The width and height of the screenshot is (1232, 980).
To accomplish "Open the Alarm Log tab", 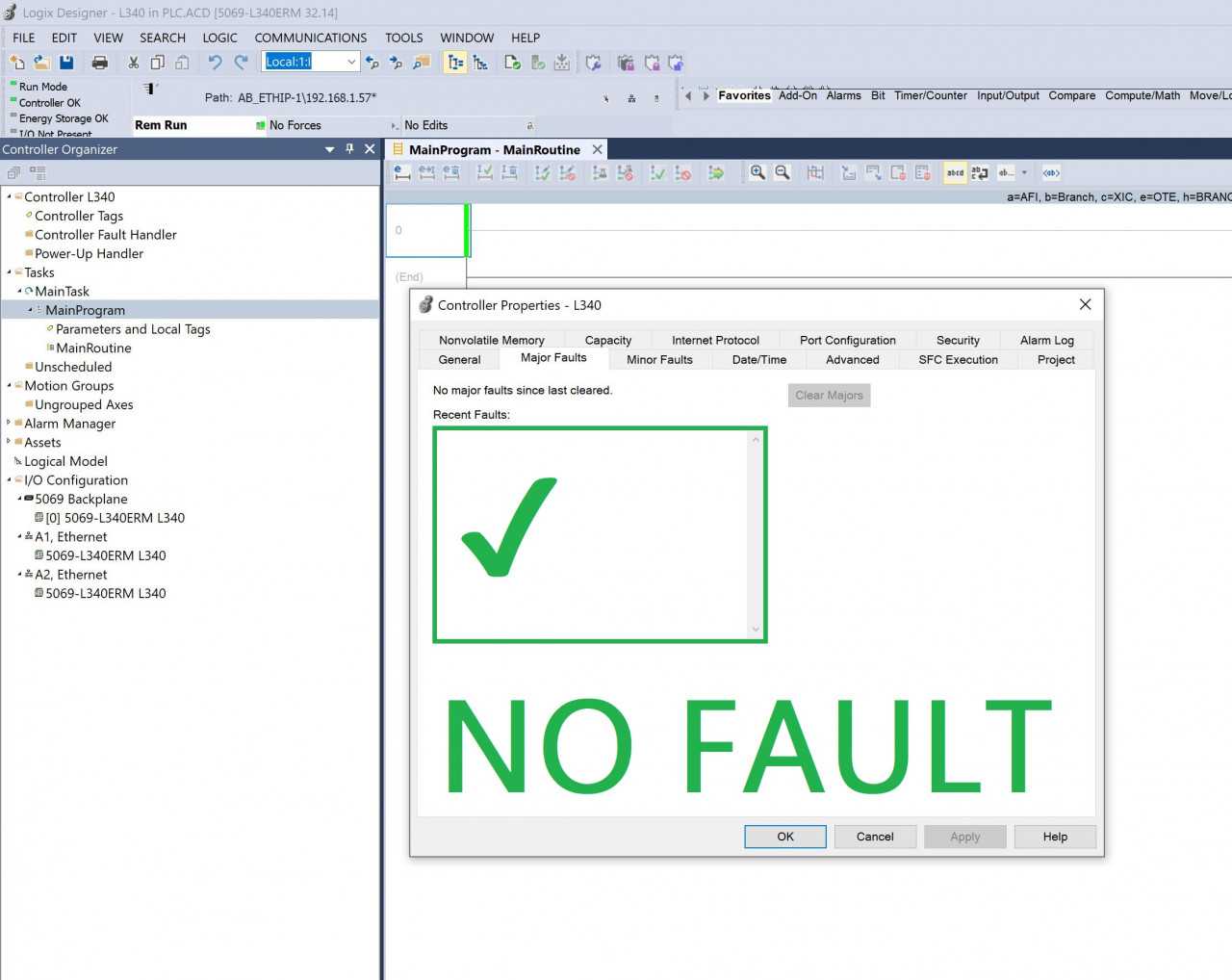I will (x=1047, y=340).
